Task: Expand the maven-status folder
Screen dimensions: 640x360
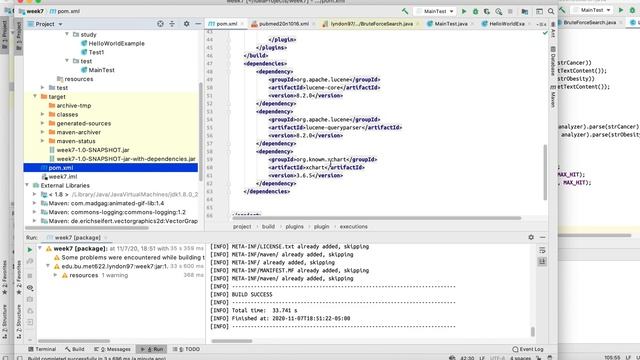Action: (42, 141)
